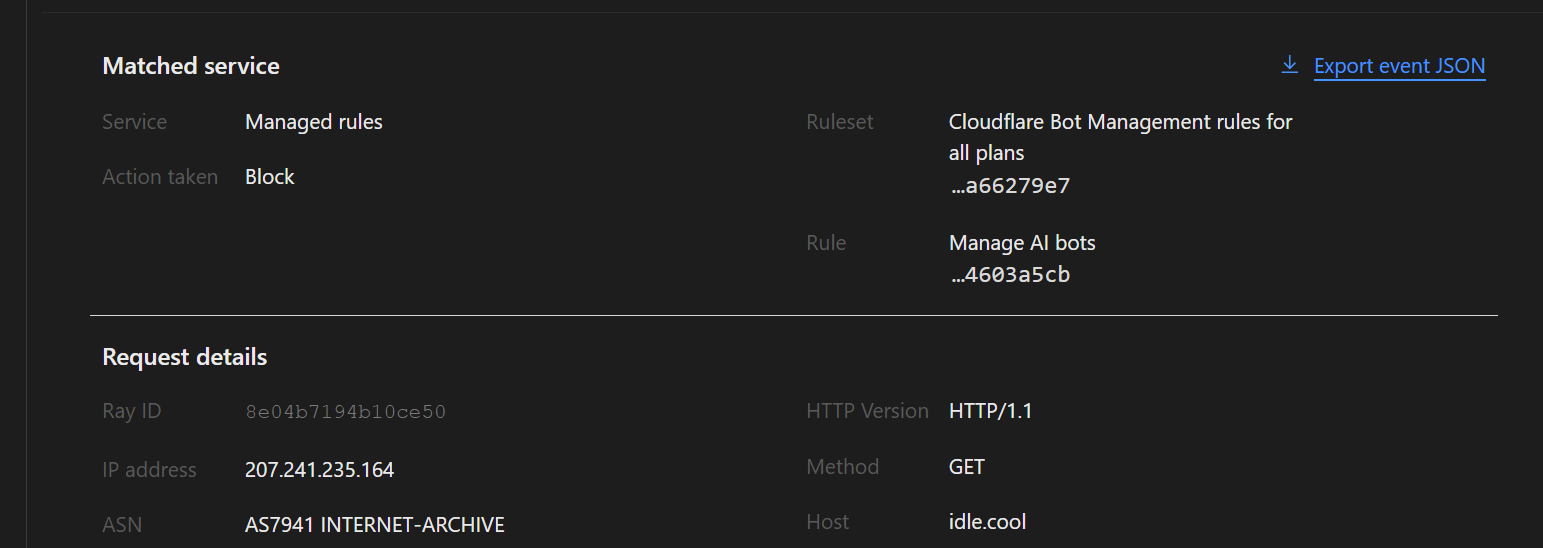
Task: Click the download icon beside Export event JSON
Action: 1290,65
